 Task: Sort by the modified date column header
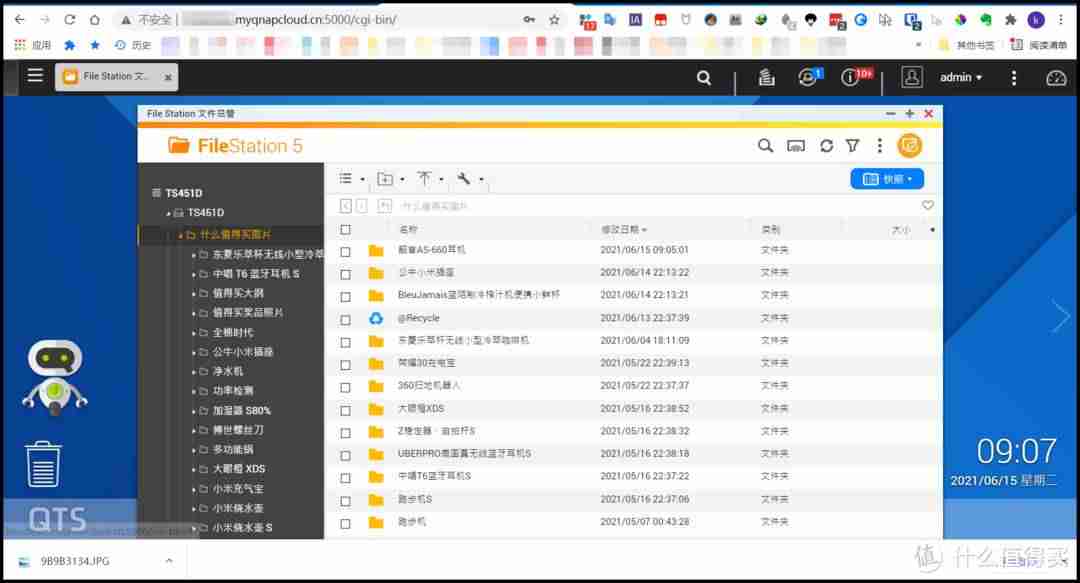[623, 229]
